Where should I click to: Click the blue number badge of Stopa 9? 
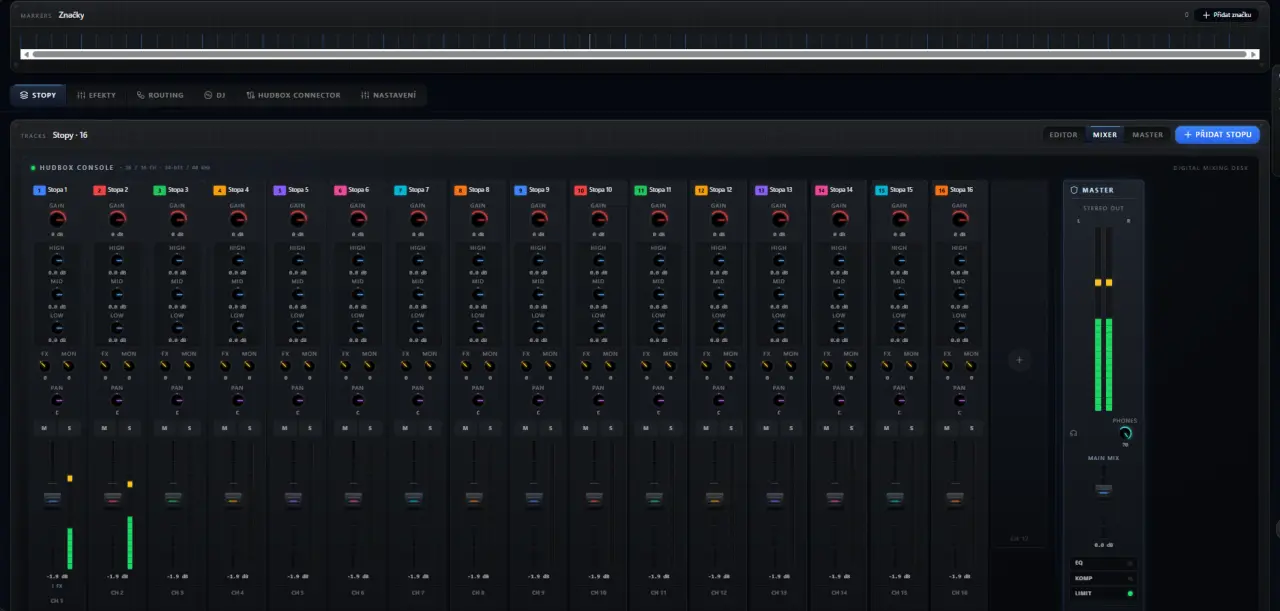[x=520, y=190]
